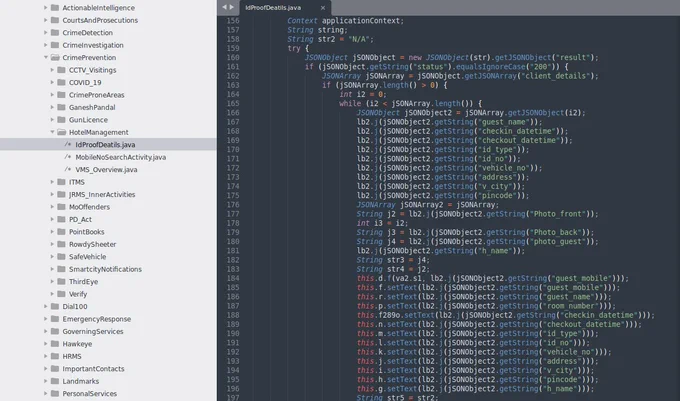Close the IdProofDeatils.java tab
The height and width of the screenshot is (401, 680).
pyautogui.click(x=323, y=8)
